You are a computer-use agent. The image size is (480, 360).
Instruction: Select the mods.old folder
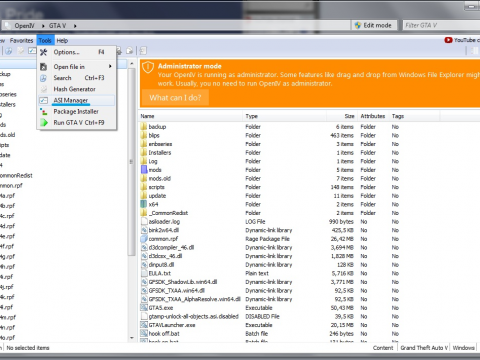click(x=160, y=178)
